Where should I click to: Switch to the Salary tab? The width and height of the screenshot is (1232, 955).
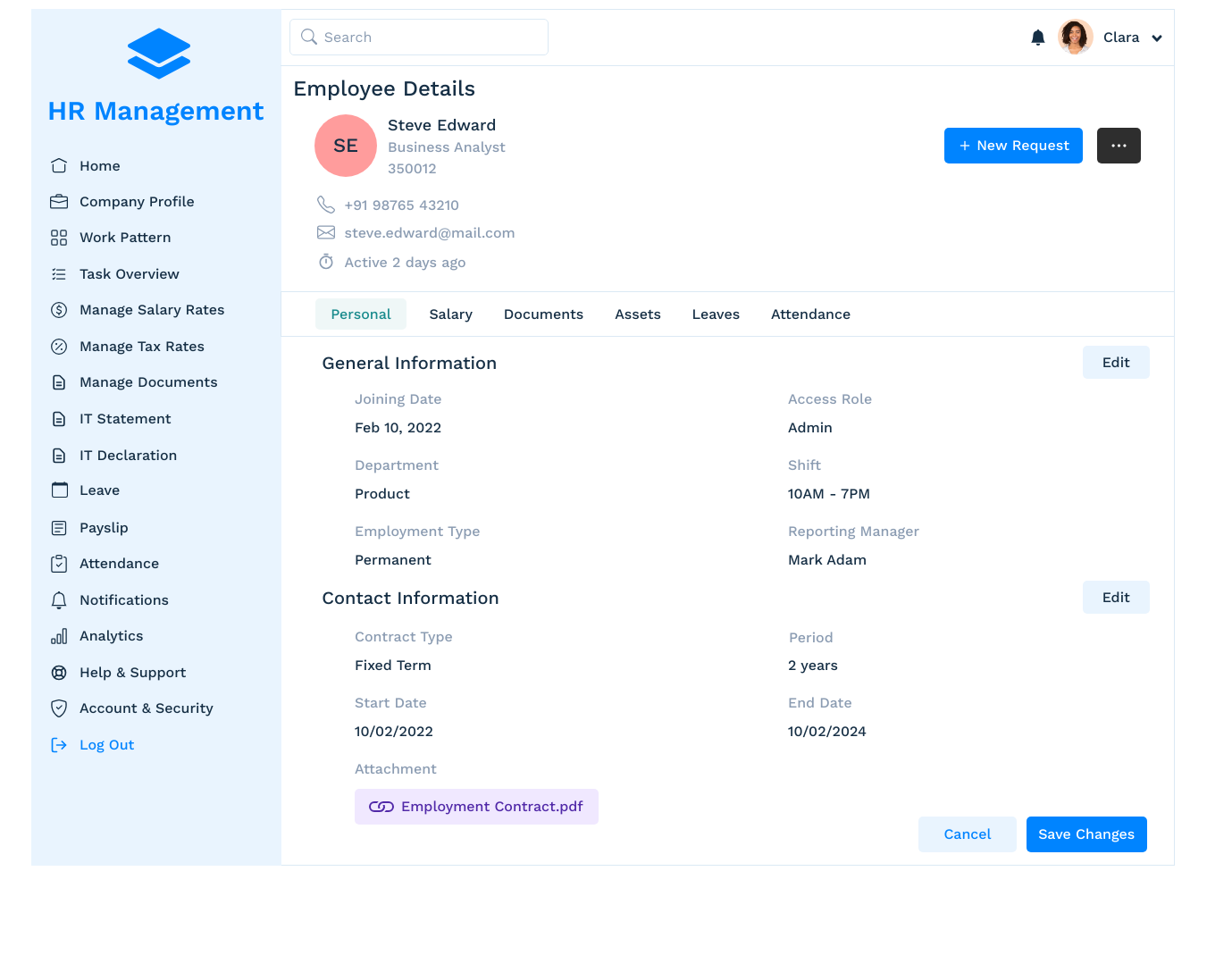tap(450, 314)
